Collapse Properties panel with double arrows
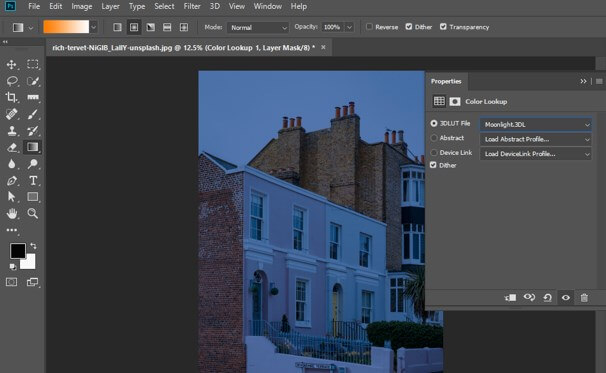Screen dimensions: 606x373 [583, 81]
